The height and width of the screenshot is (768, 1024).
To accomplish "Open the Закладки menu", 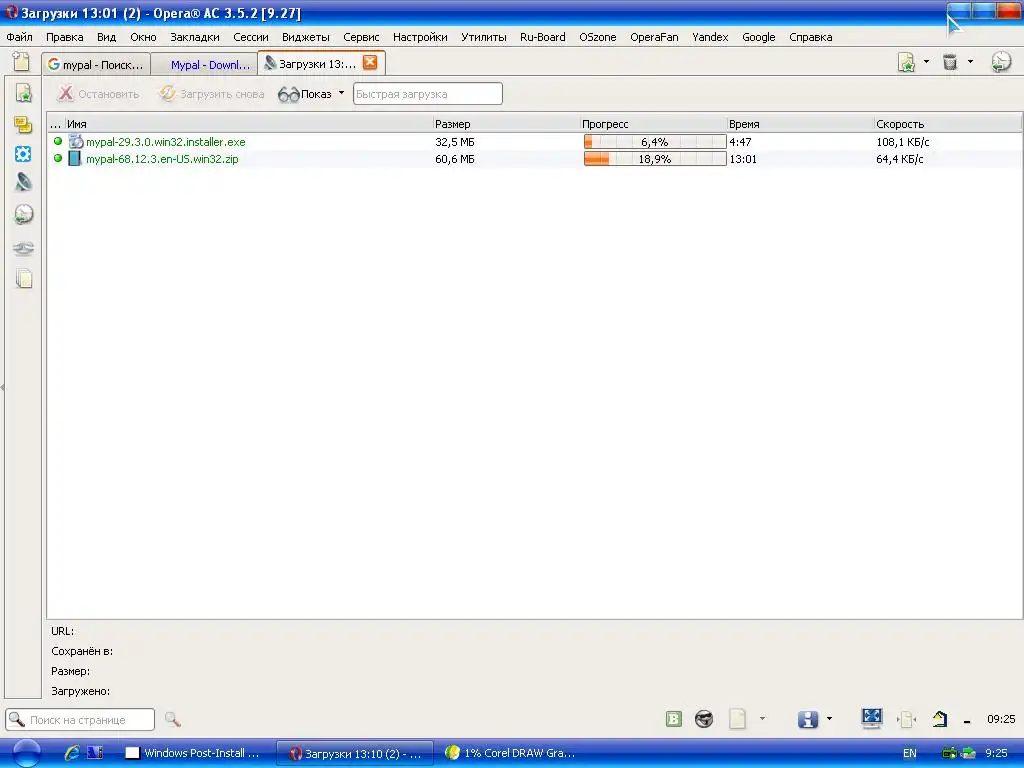I will [195, 37].
